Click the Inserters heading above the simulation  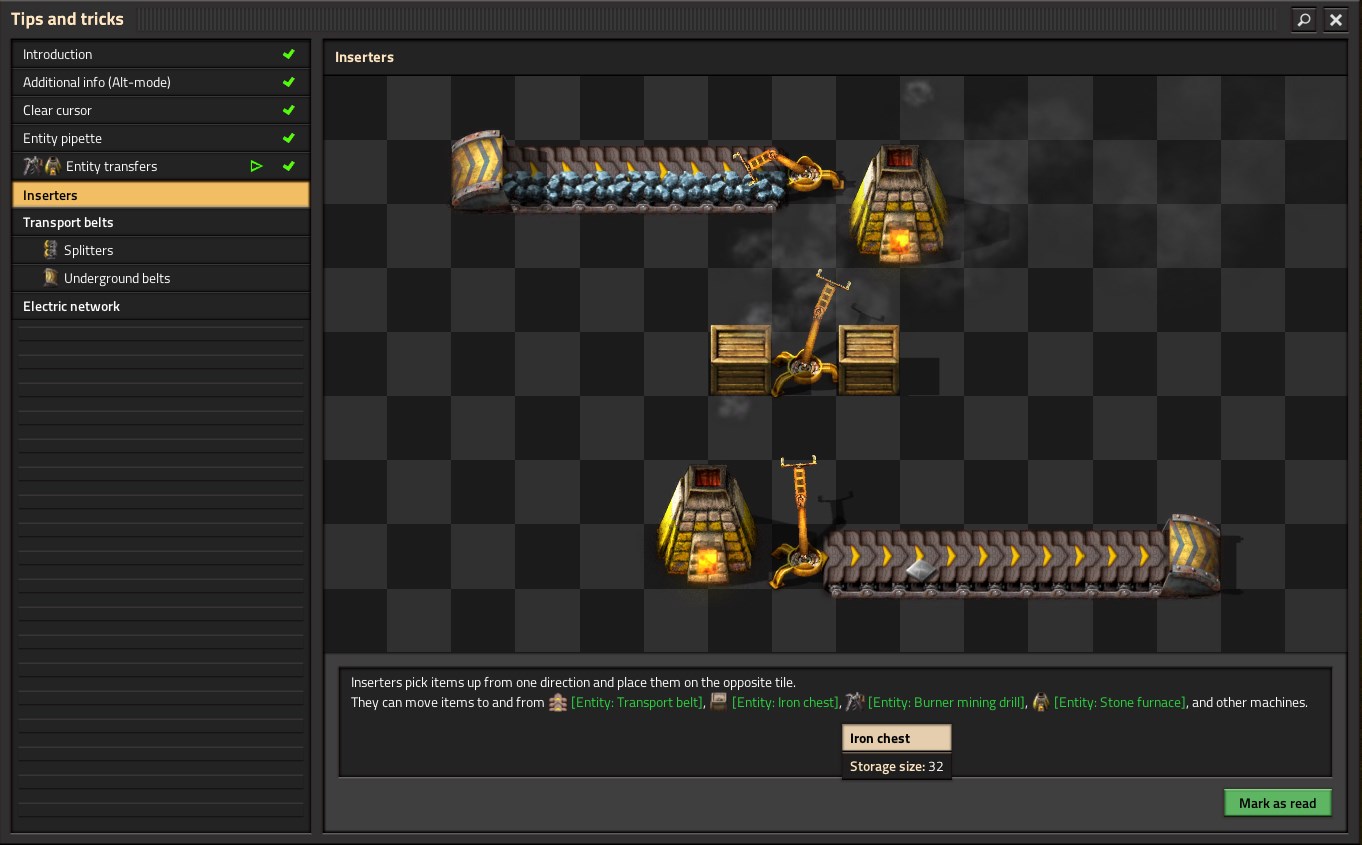click(364, 57)
